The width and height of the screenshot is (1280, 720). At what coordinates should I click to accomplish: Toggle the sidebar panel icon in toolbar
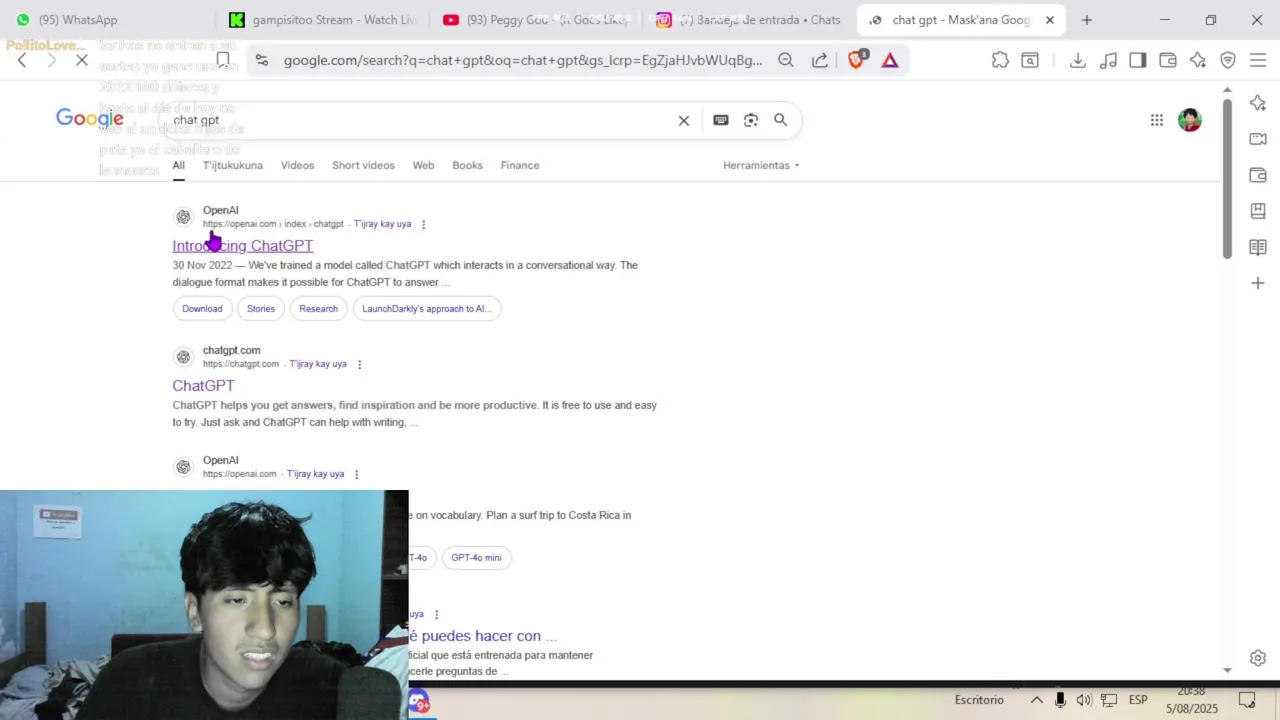point(1138,60)
